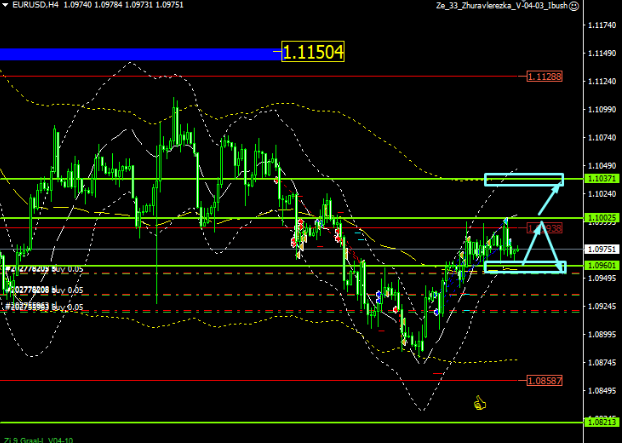This screenshot has height=446, width=623.
Task: Select the lower cyan rectangle near 1.09601
Action: pos(524,267)
